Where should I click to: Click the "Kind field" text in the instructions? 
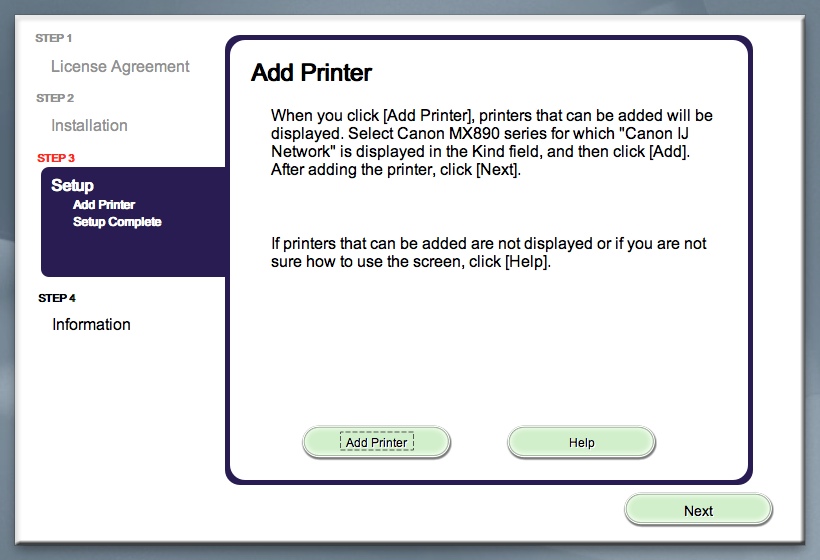[x=504, y=152]
